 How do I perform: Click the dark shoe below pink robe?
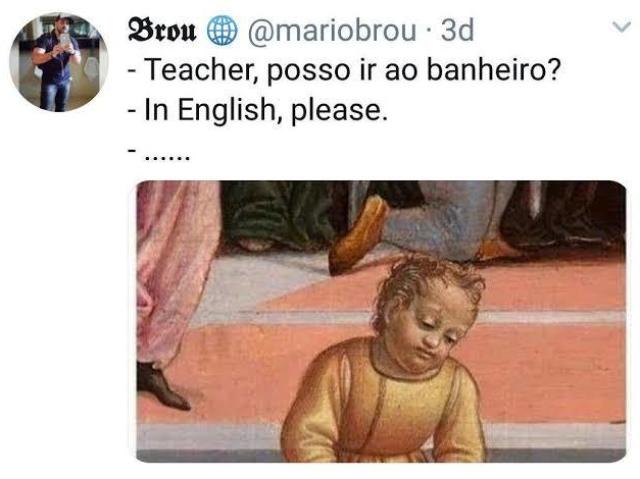coord(162,386)
